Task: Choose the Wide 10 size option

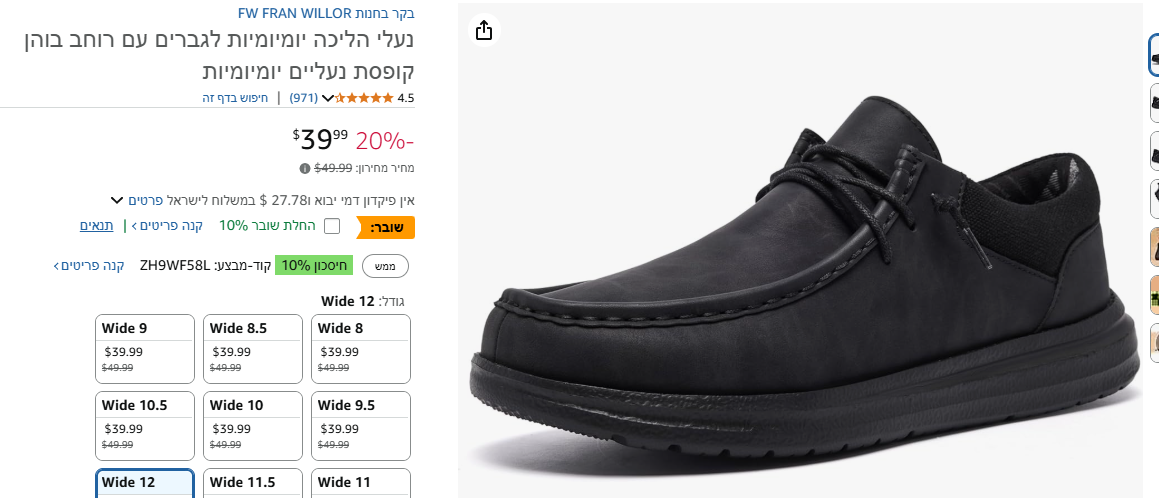Action: coord(253,425)
